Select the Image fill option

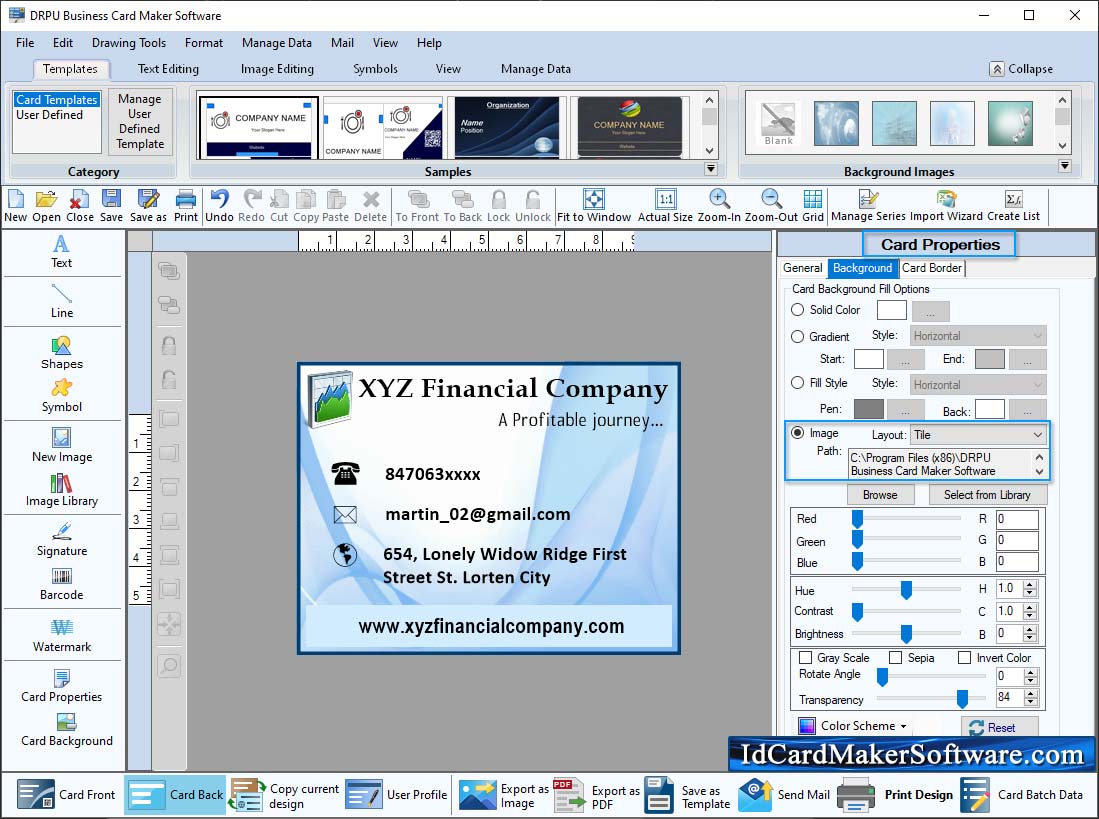click(x=798, y=432)
